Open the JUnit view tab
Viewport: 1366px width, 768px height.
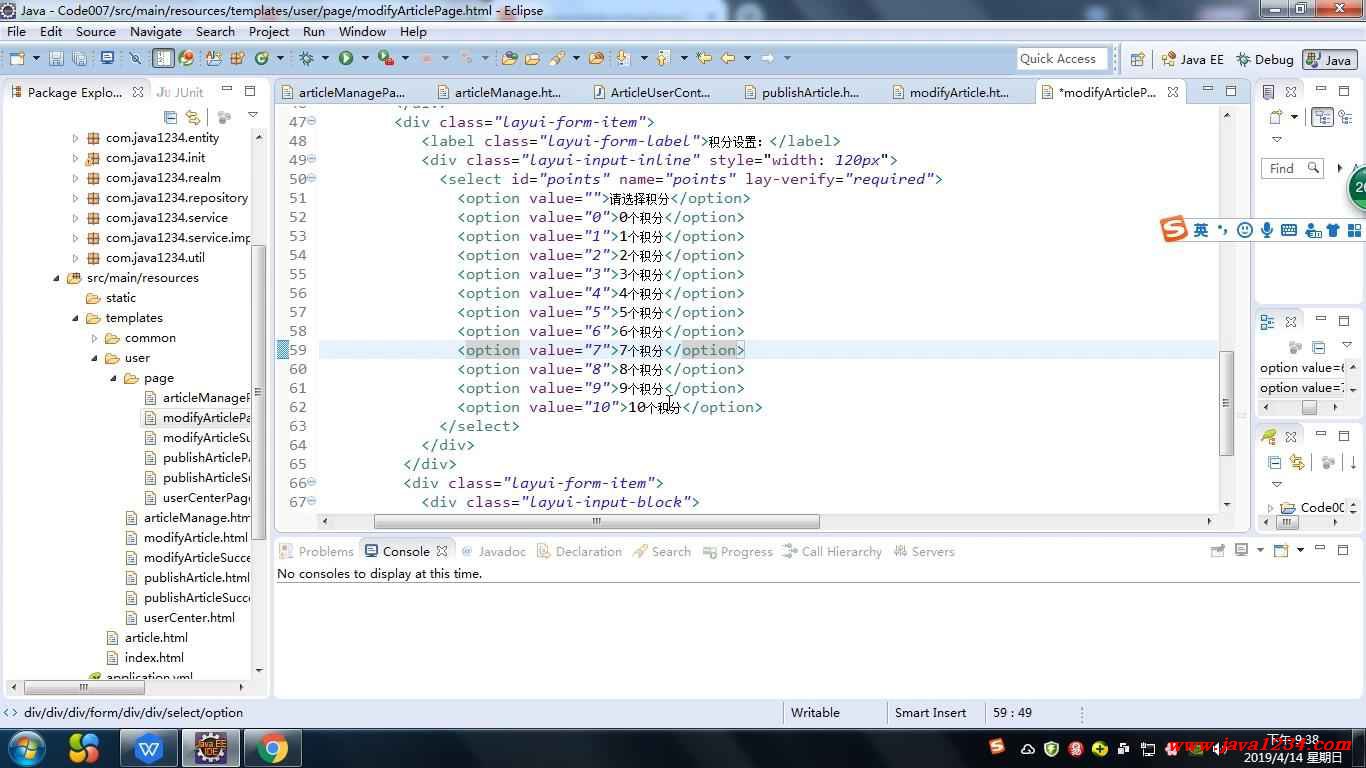tap(179, 92)
